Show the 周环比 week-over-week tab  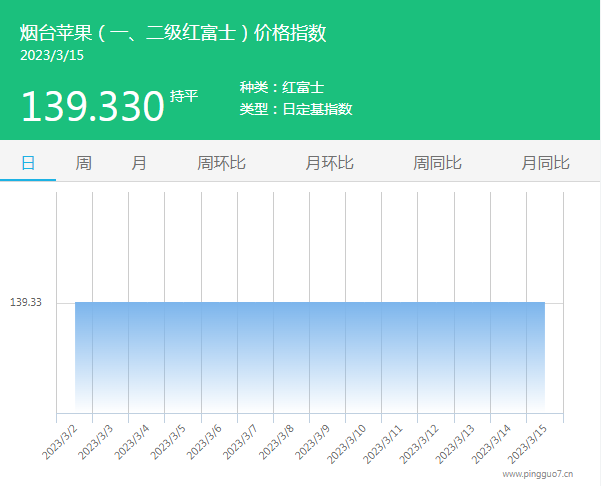tap(221, 163)
